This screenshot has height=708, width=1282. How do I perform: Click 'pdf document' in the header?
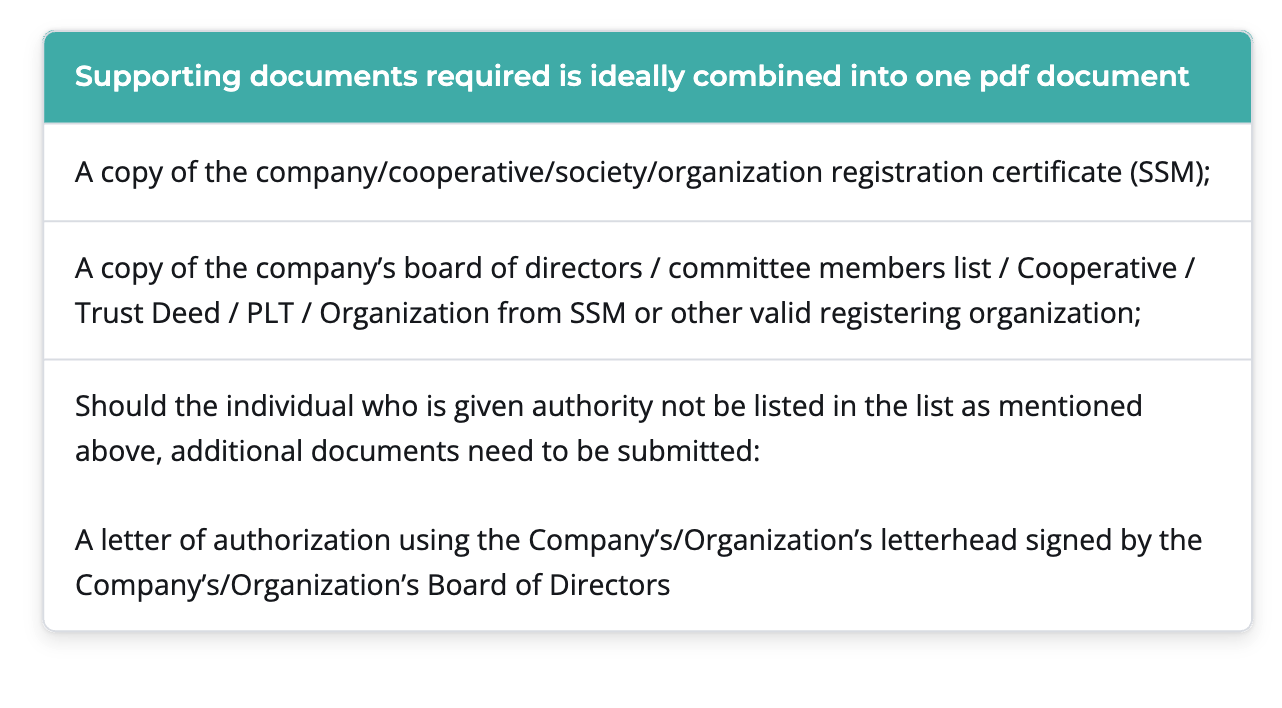click(x=1092, y=77)
